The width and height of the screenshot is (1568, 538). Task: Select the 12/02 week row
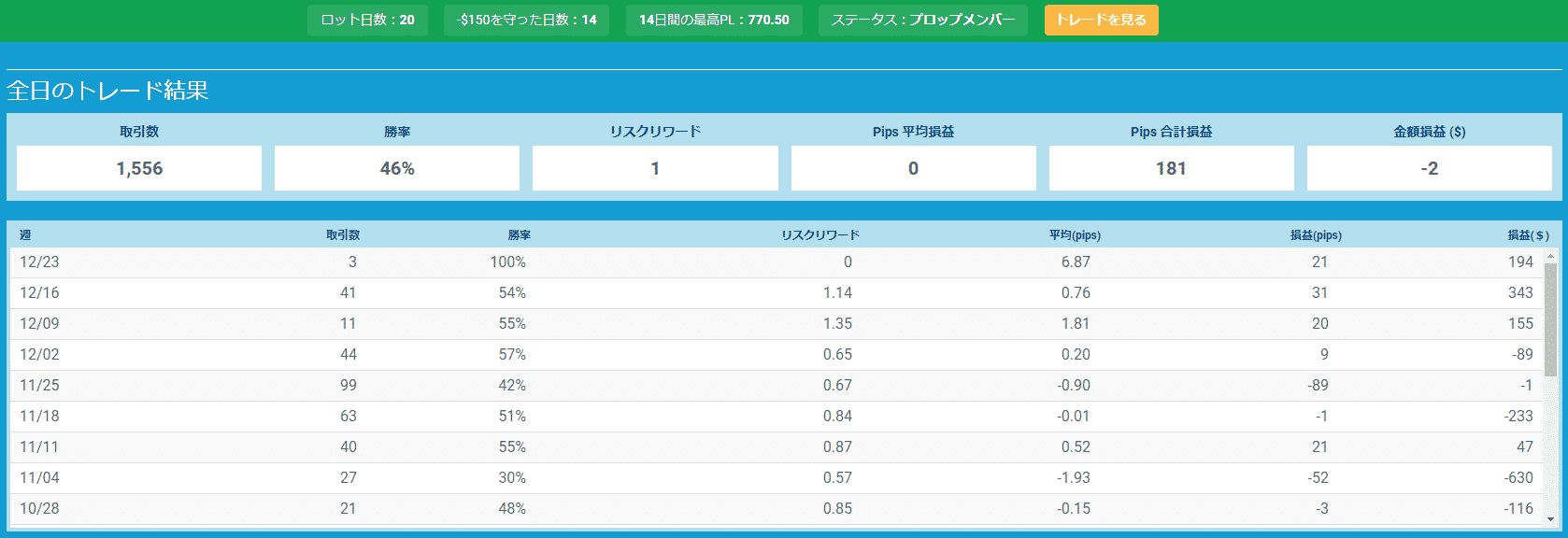[777, 355]
